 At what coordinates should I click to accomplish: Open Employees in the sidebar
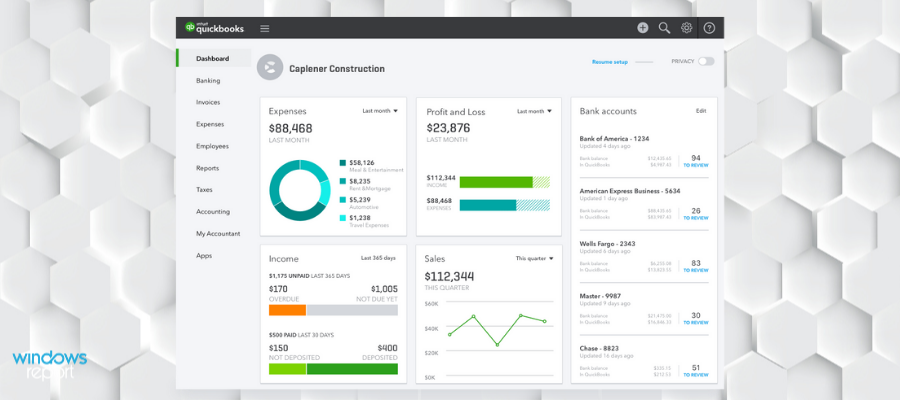pyautogui.click(x=212, y=146)
